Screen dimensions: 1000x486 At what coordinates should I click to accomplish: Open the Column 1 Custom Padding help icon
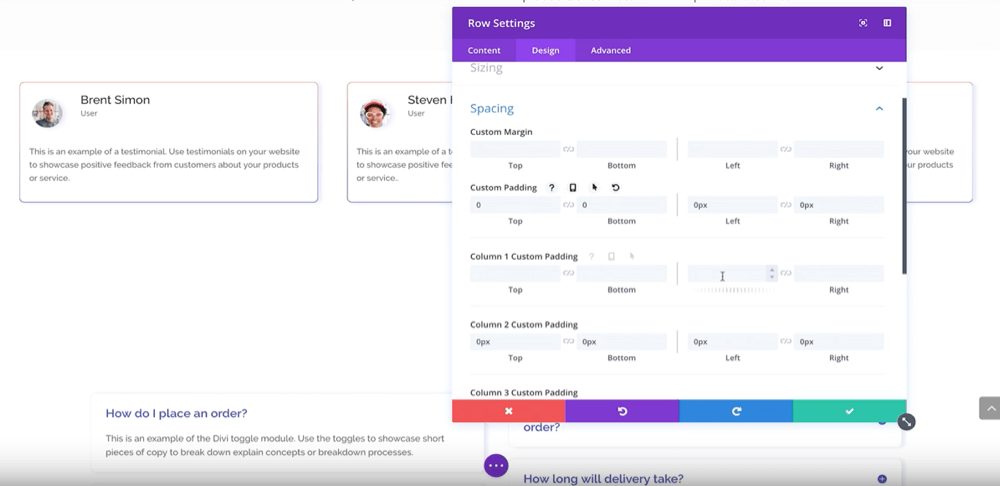[591, 256]
